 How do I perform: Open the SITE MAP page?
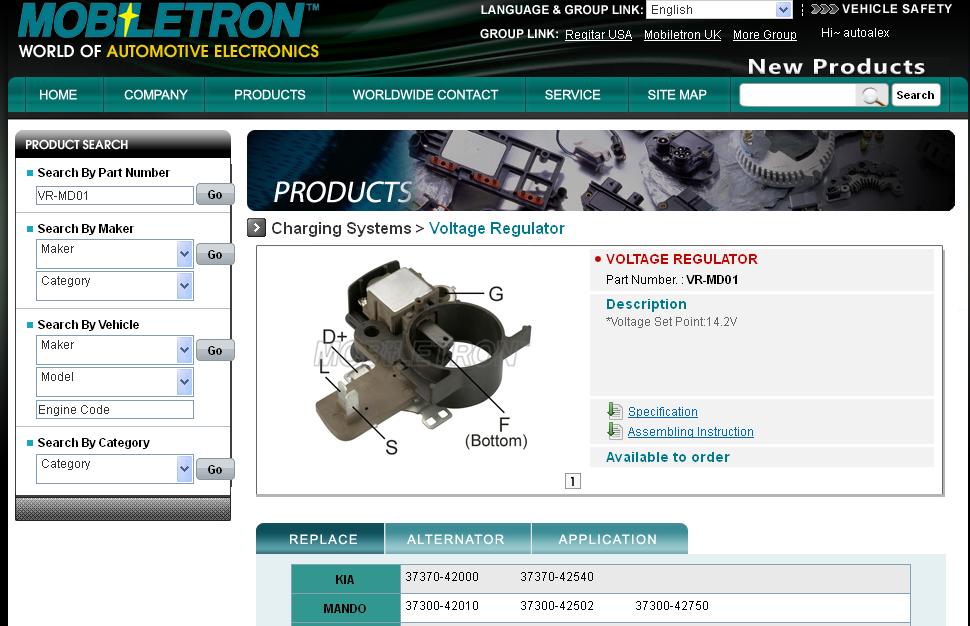coord(677,95)
